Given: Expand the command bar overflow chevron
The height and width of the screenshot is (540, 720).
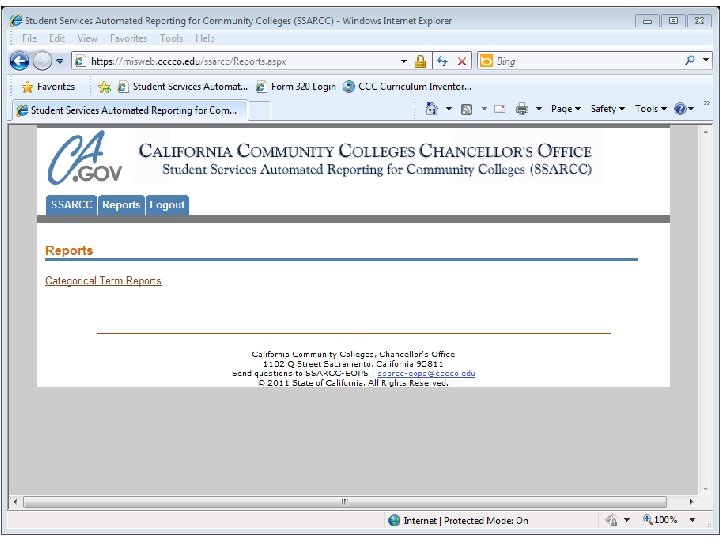Looking at the screenshot, I should (x=707, y=104).
